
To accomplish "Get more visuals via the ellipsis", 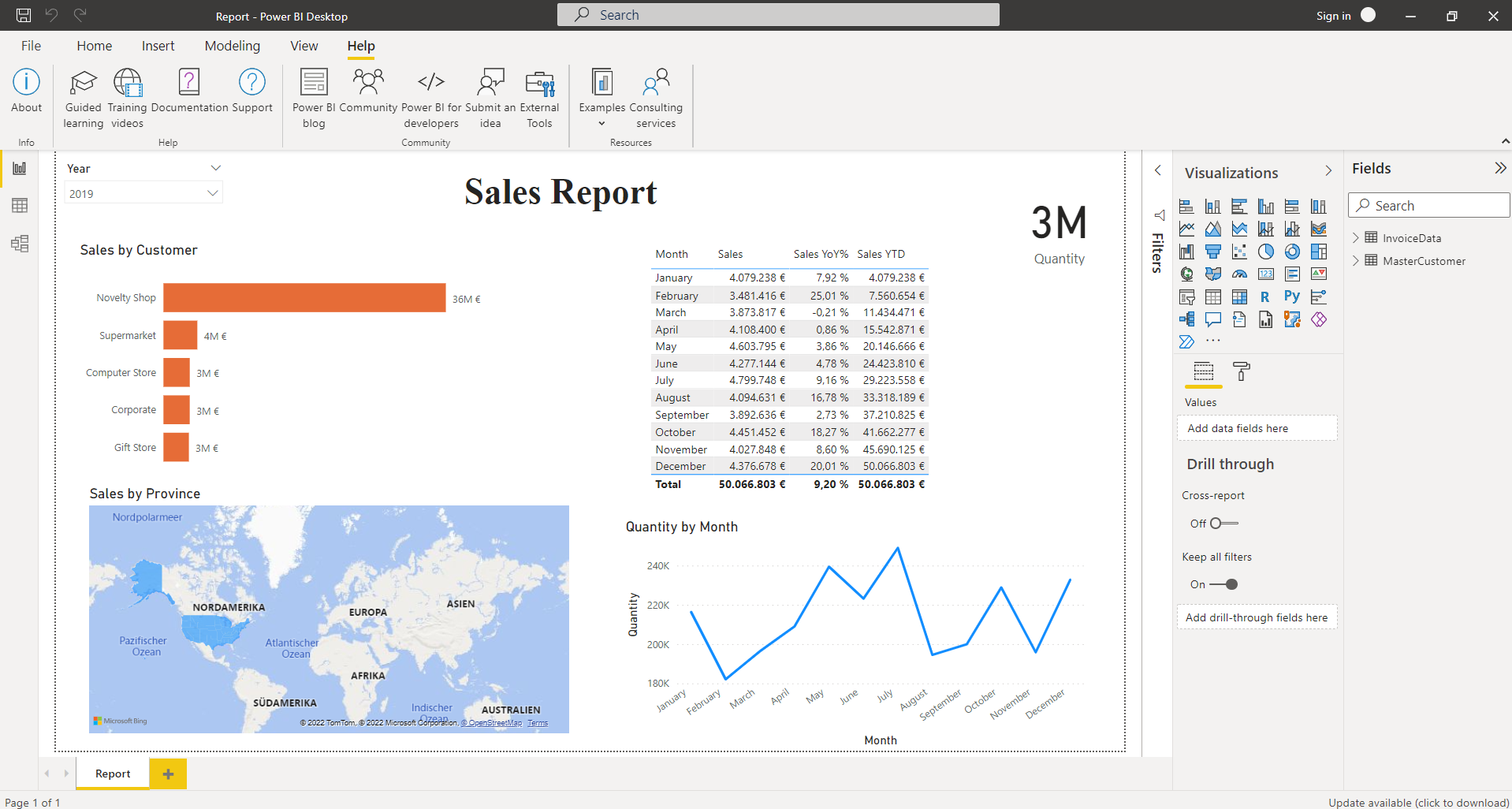I will [1213, 341].
